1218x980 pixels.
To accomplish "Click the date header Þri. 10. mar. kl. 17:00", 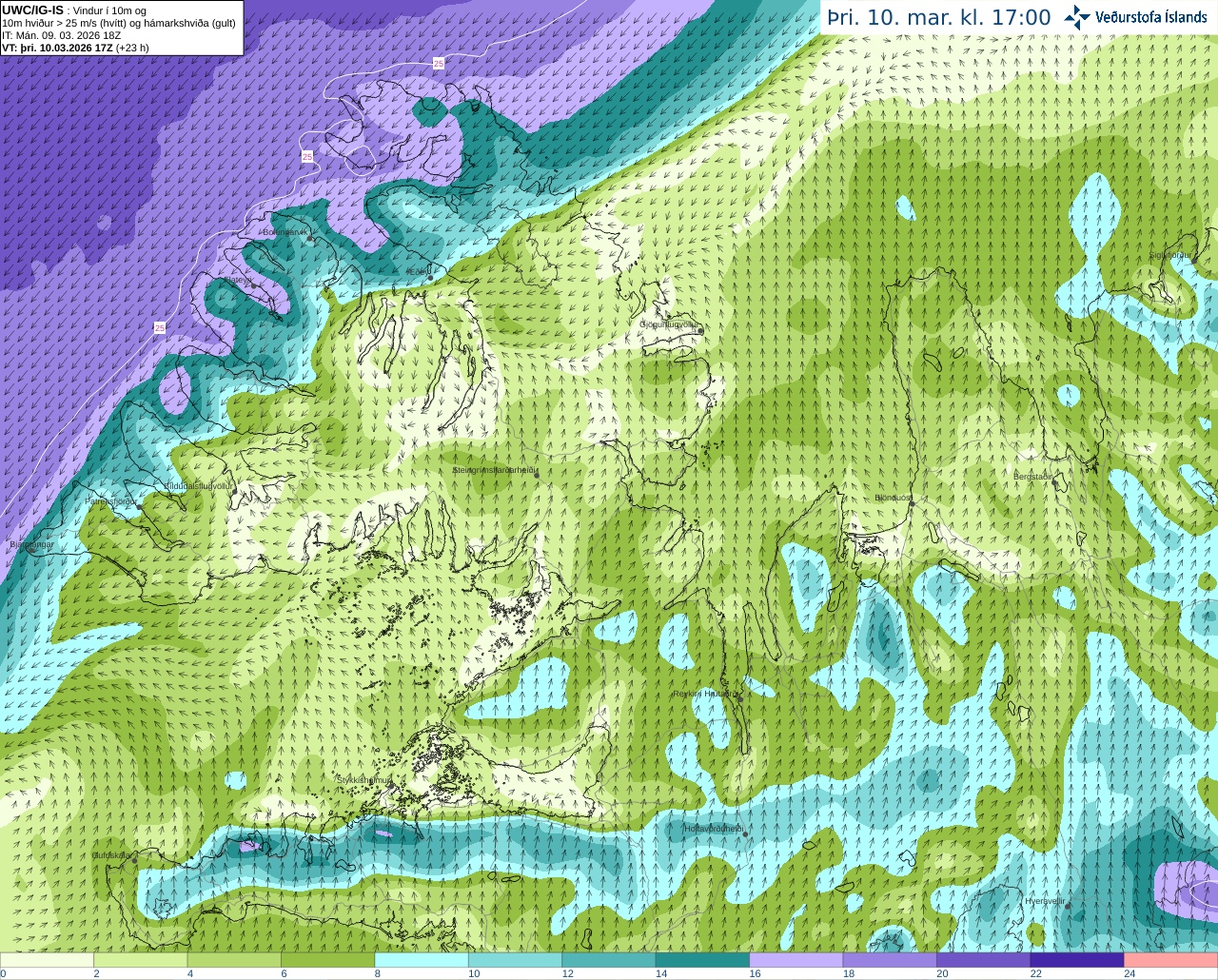I will point(939,17).
